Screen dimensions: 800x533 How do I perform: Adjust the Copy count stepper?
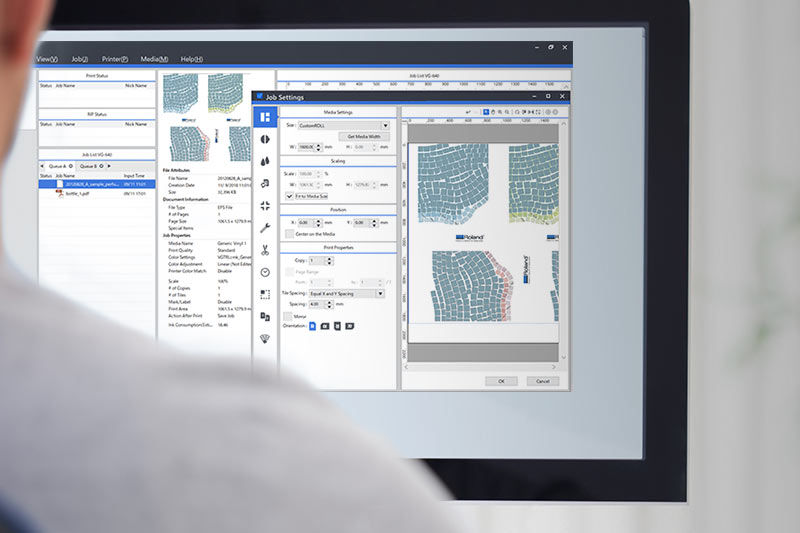point(329,261)
